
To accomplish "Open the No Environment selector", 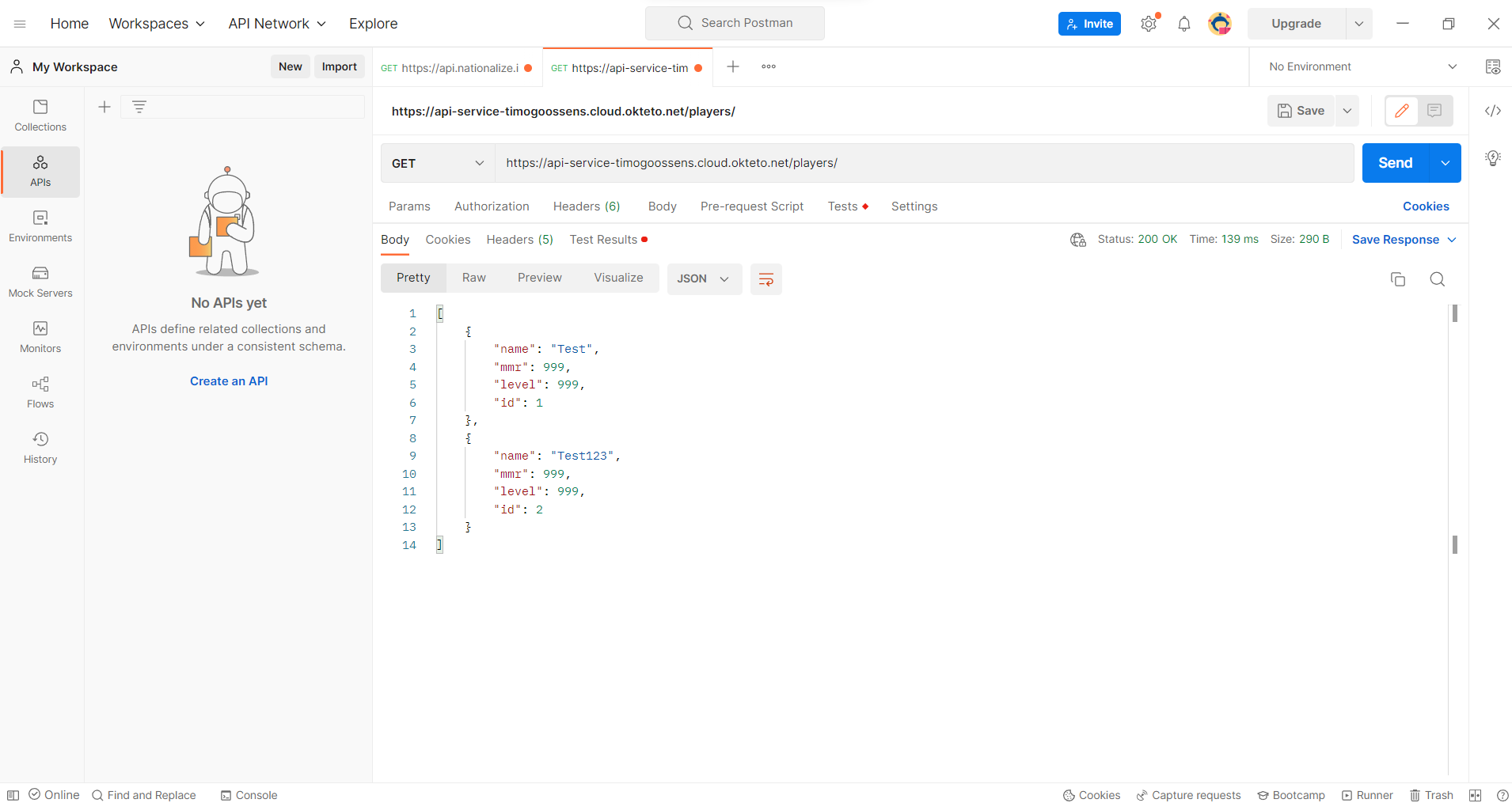I will pyautogui.click(x=1362, y=66).
